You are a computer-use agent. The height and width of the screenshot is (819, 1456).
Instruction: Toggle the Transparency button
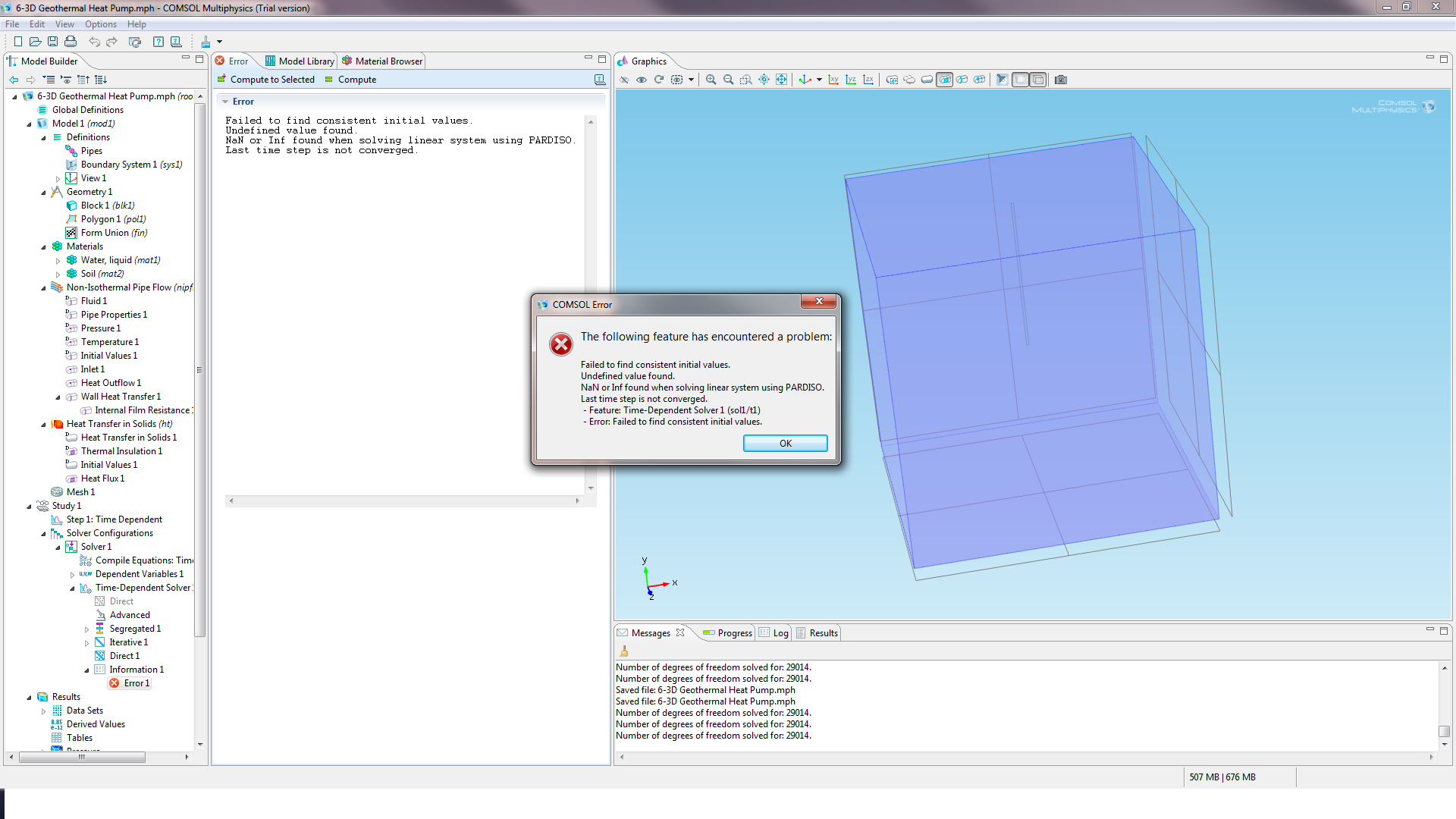[x=1021, y=80]
